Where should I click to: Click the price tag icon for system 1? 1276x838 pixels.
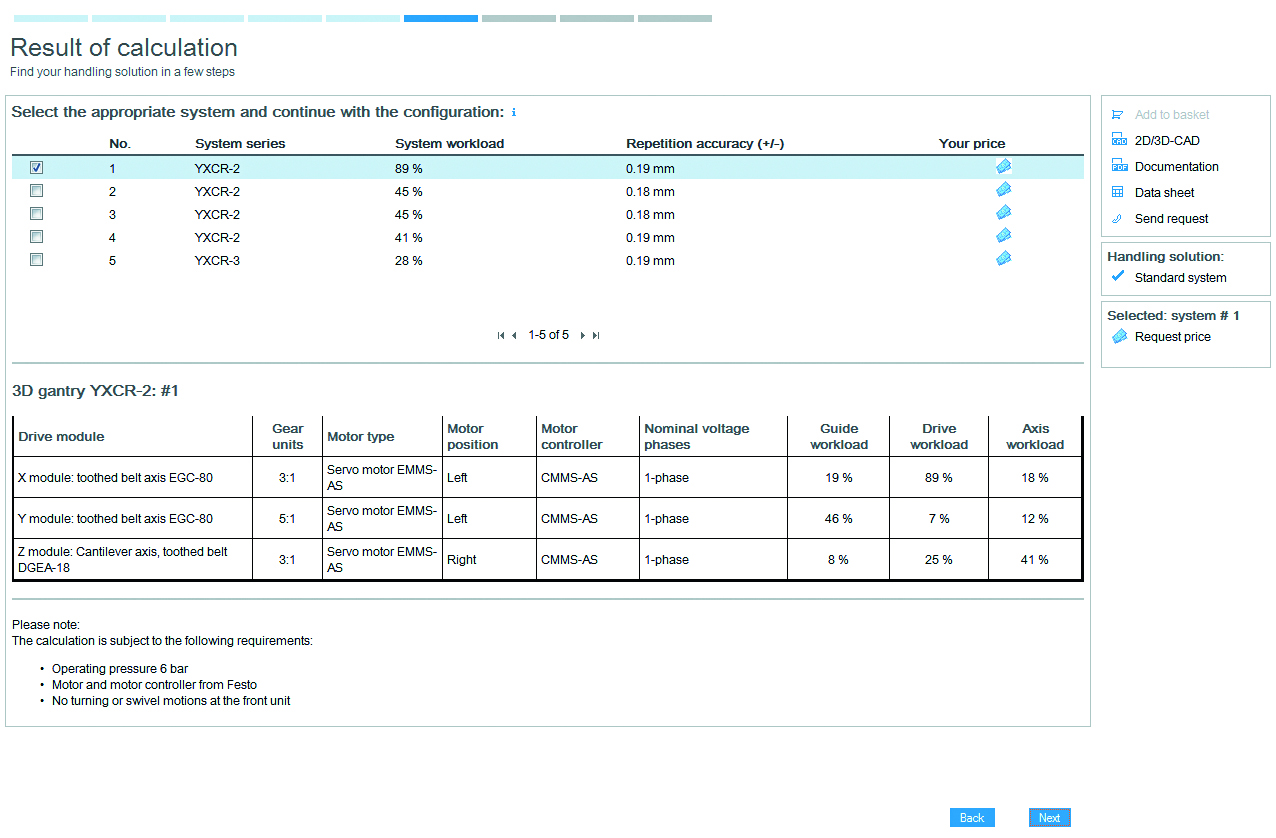(1003, 167)
